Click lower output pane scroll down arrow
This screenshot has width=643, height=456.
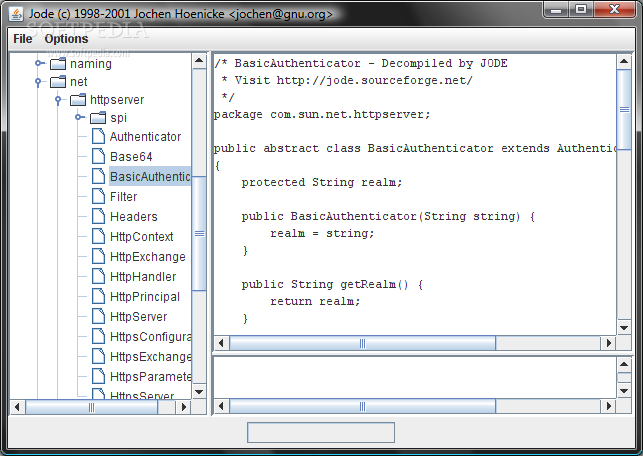click(624, 391)
